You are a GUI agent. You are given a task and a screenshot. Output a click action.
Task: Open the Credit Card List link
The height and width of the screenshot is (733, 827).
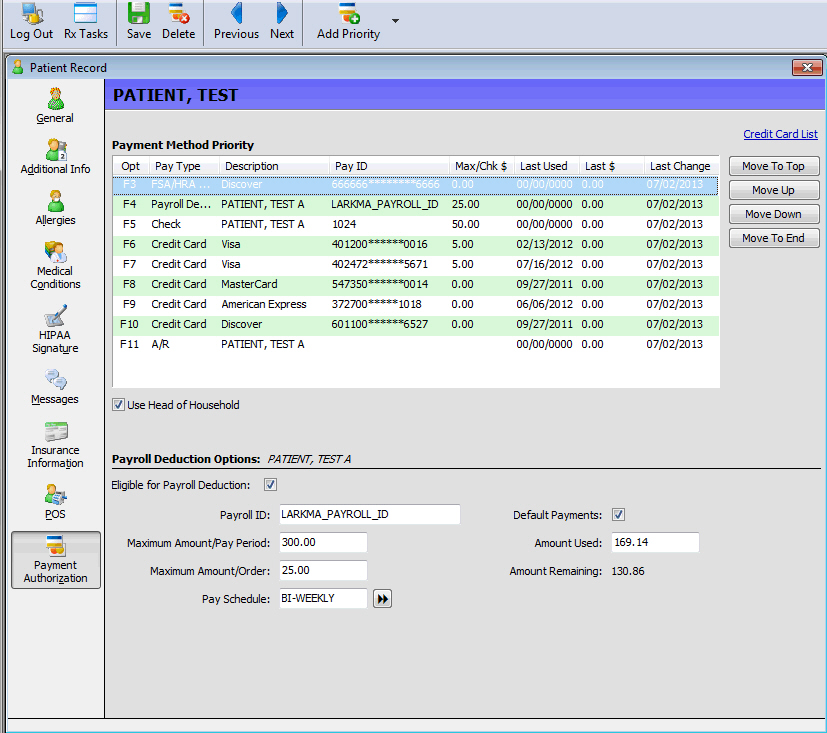point(780,134)
